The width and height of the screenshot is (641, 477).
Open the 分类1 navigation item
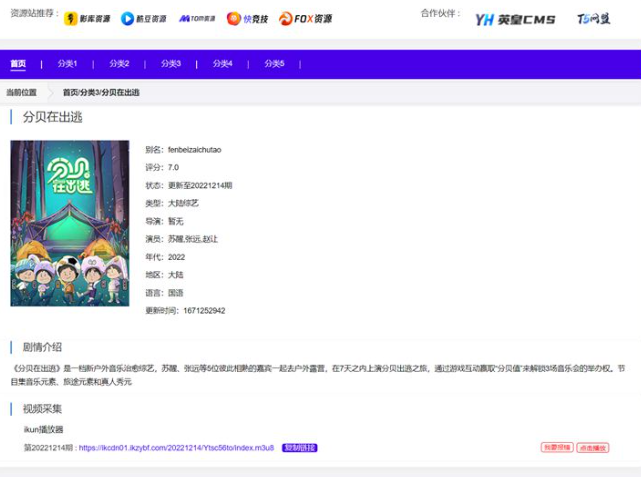pos(67,64)
